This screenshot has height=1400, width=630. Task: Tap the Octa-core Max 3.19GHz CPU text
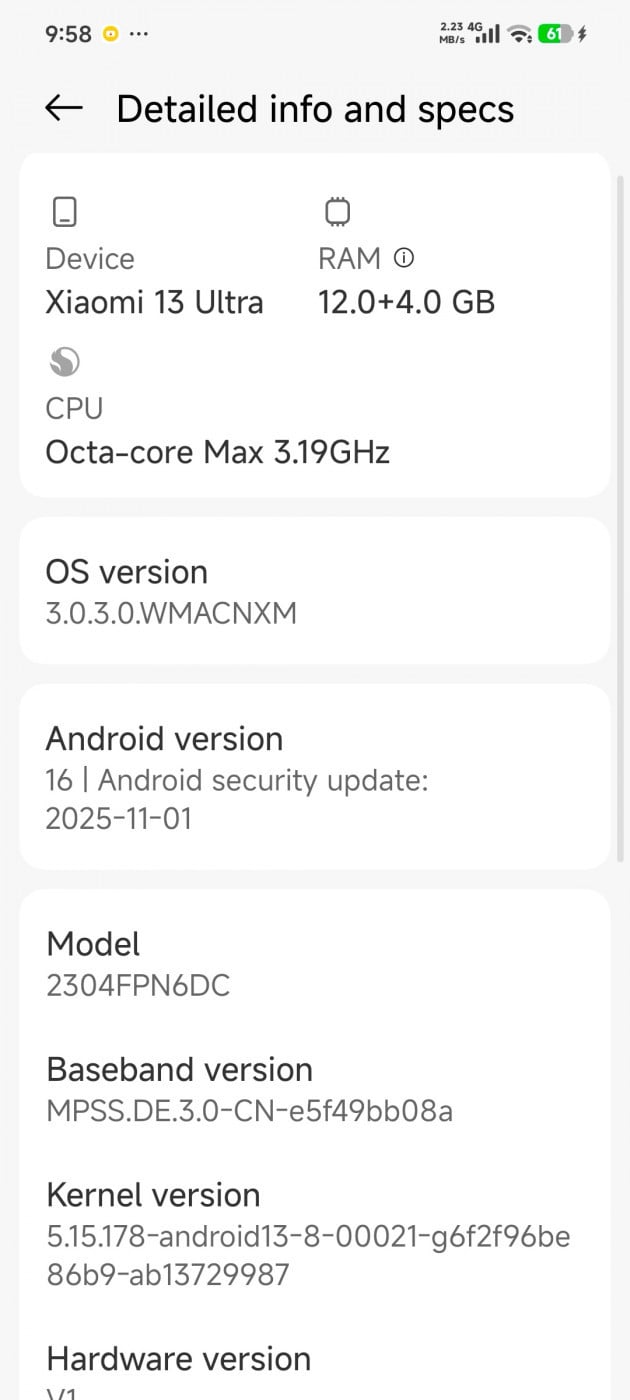click(x=217, y=452)
